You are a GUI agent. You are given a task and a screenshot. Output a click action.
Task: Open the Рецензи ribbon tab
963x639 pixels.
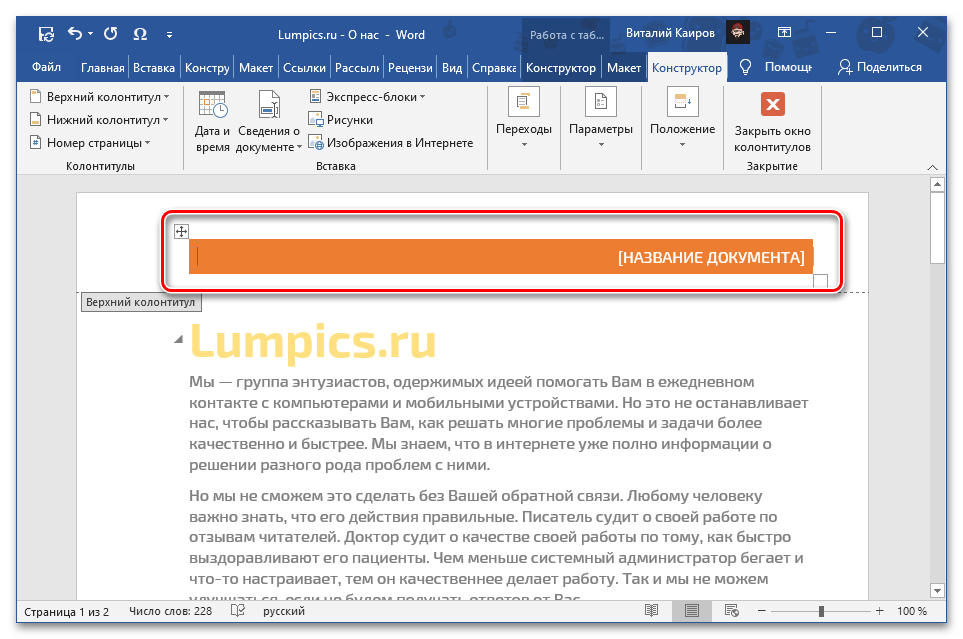coord(410,68)
